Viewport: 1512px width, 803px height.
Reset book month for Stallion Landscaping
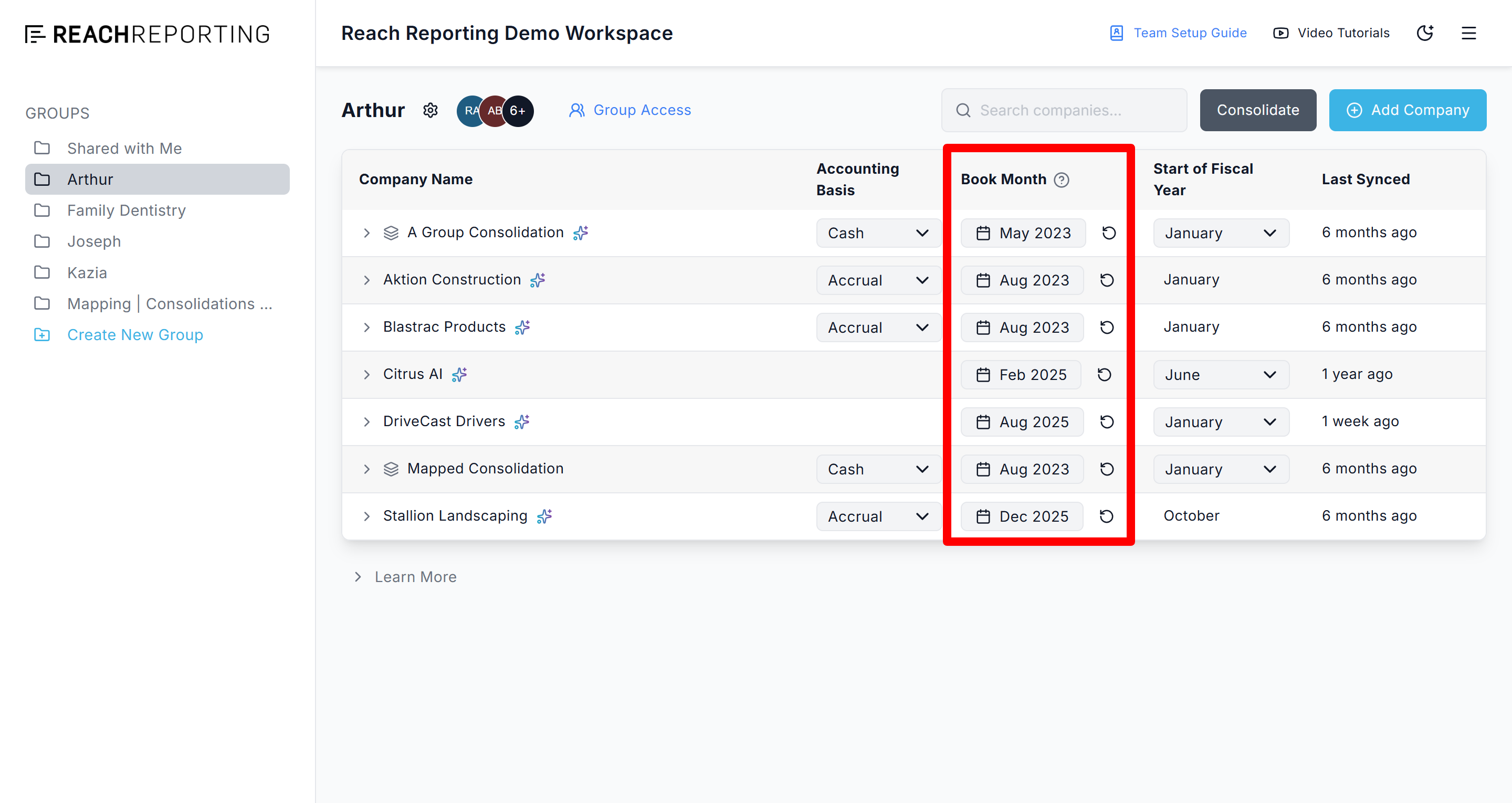pyautogui.click(x=1106, y=516)
